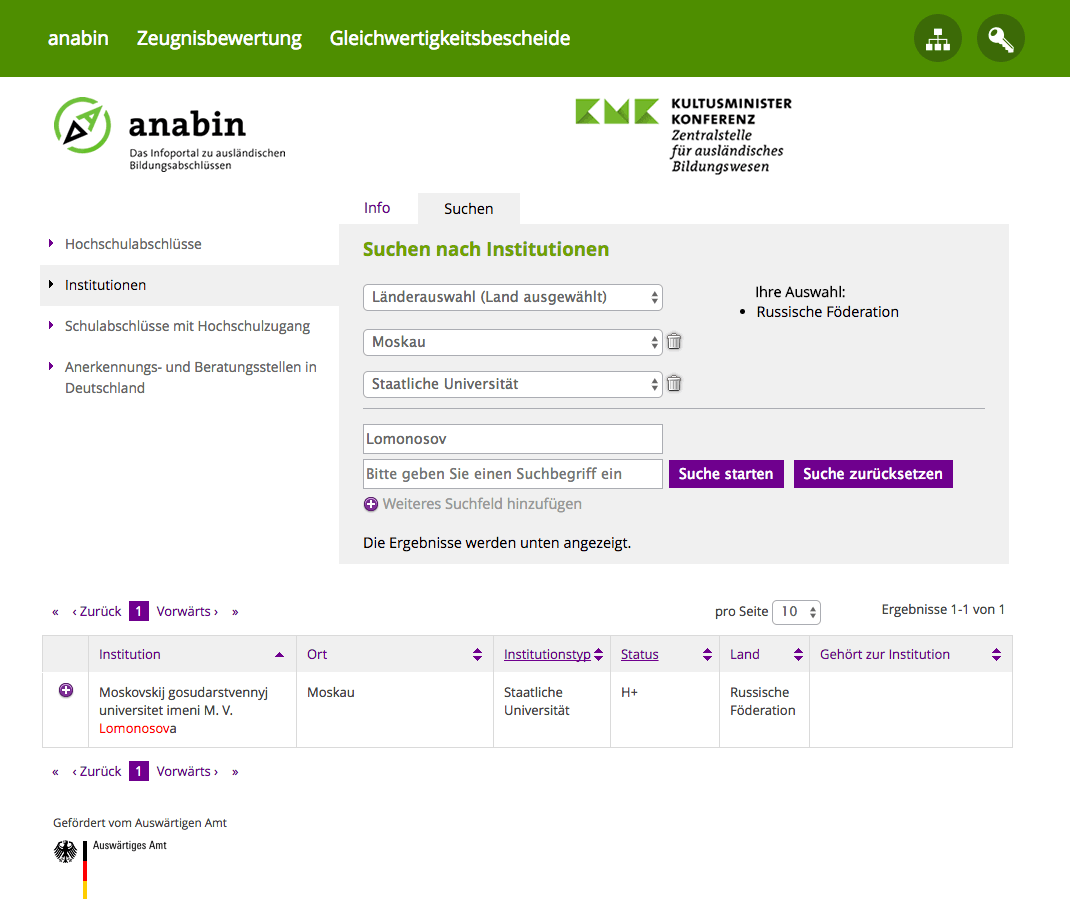Screen dimensions: 1070x899
Task: Click the key login icon
Action: 1000,39
